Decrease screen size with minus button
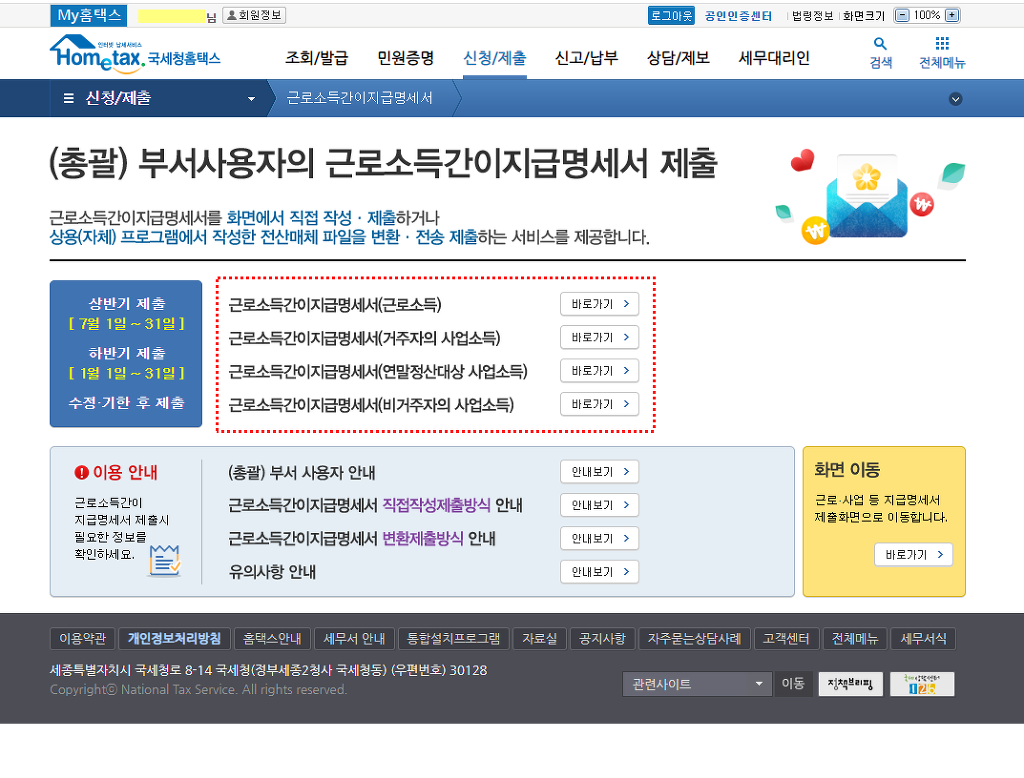The height and width of the screenshot is (778, 1024). (x=902, y=16)
